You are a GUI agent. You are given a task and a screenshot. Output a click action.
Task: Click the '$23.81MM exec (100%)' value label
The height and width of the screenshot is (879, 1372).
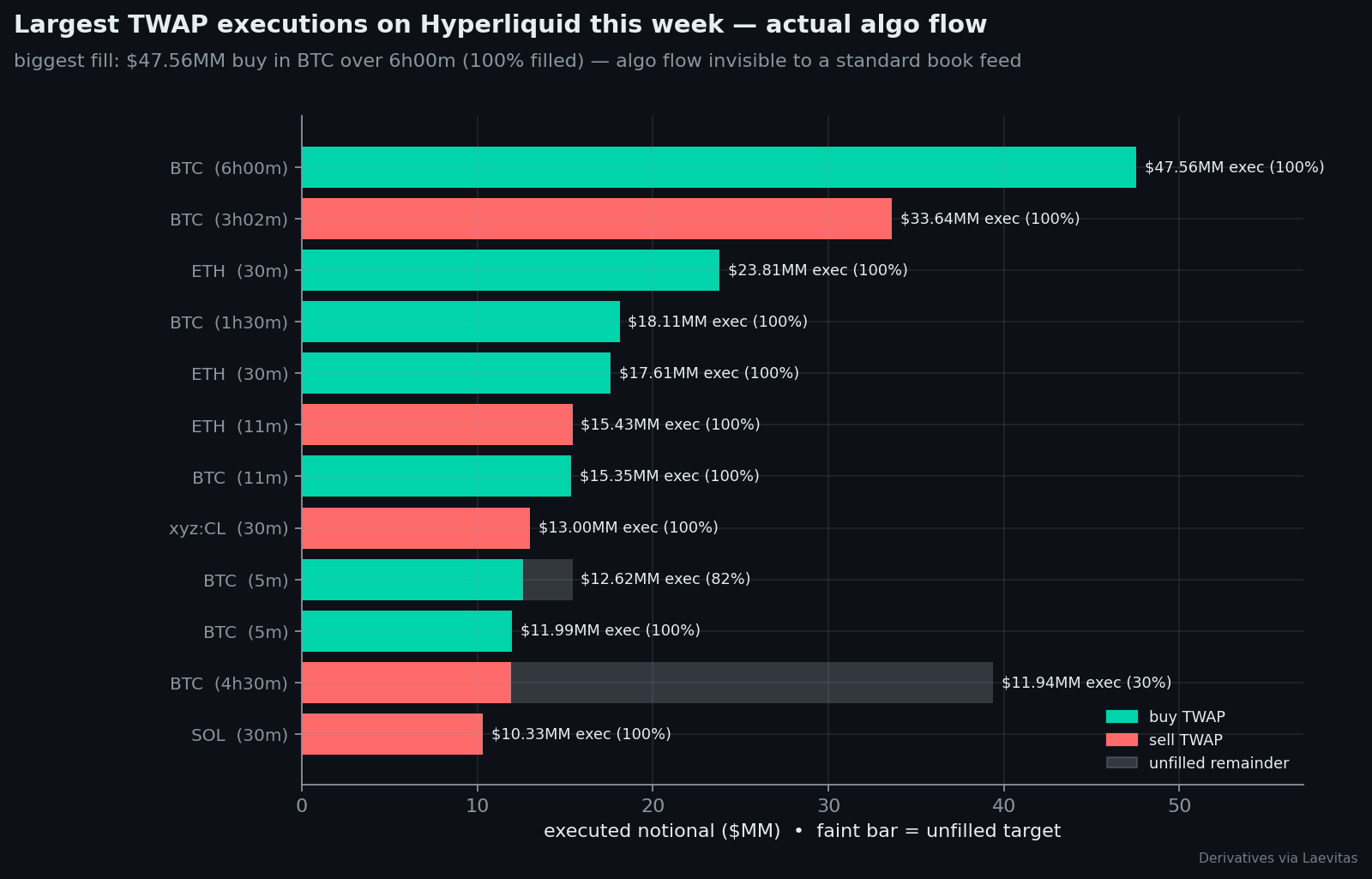click(x=817, y=270)
